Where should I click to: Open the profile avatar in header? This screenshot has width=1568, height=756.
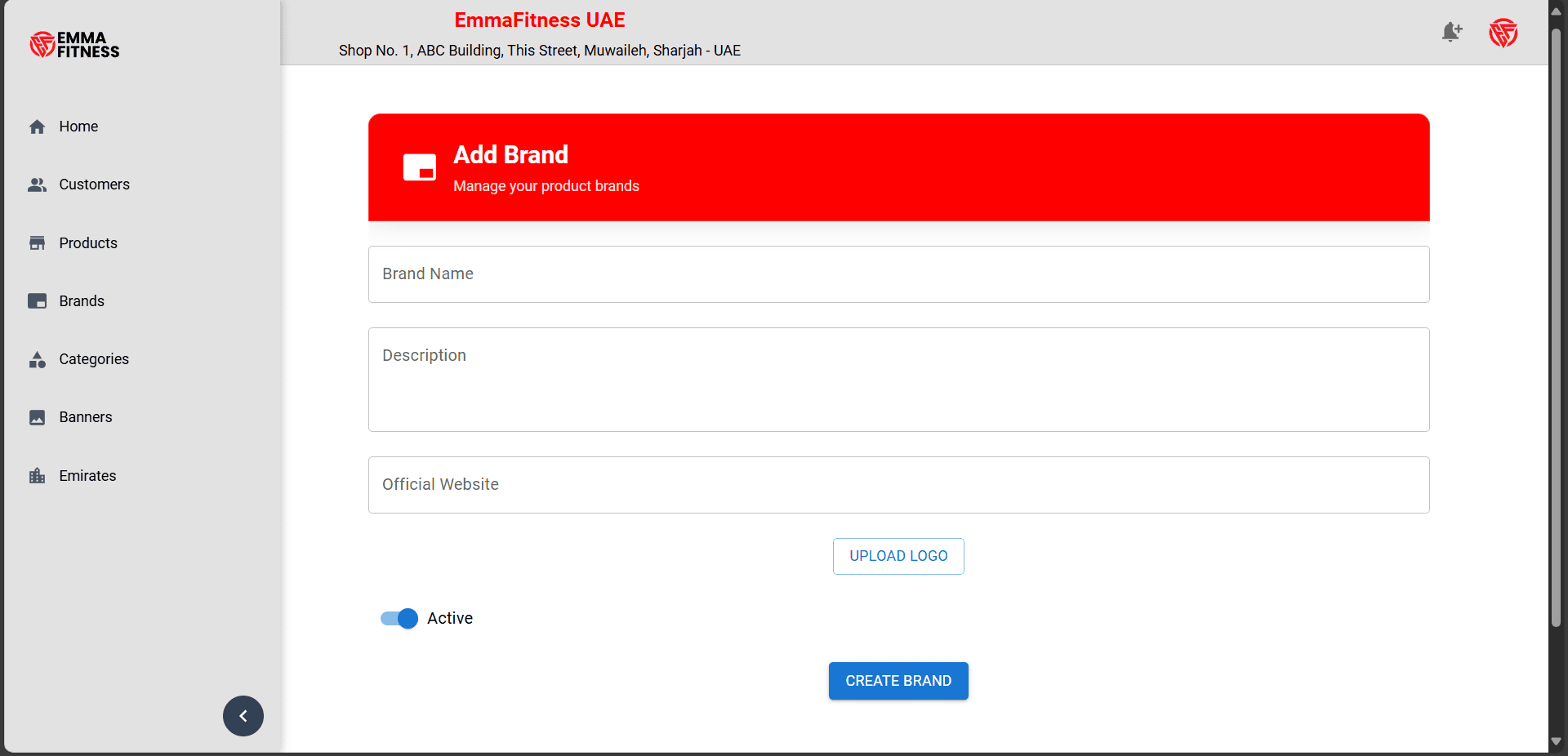[x=1503, y=33]
